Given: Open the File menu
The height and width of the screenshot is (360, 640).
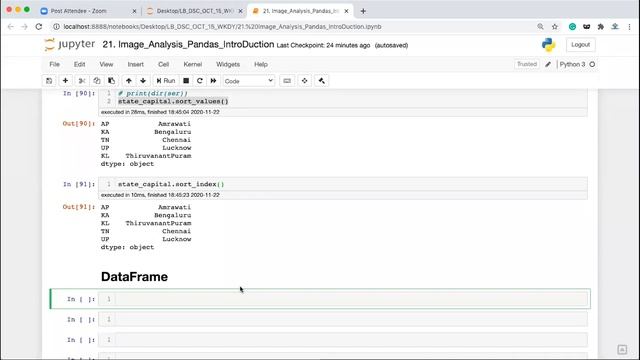Looking at the screenshot, I should click(x=55, y=64).
